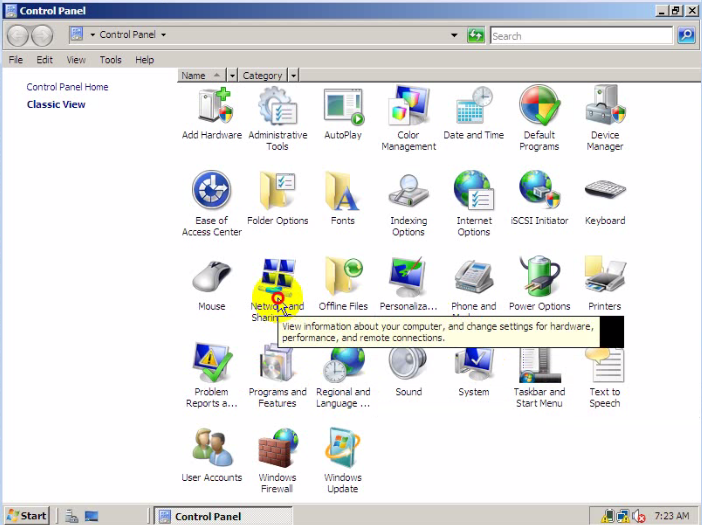Open the System applet
Image resolution: width=702 pixels, height=525 pixels.
[474, 371]
